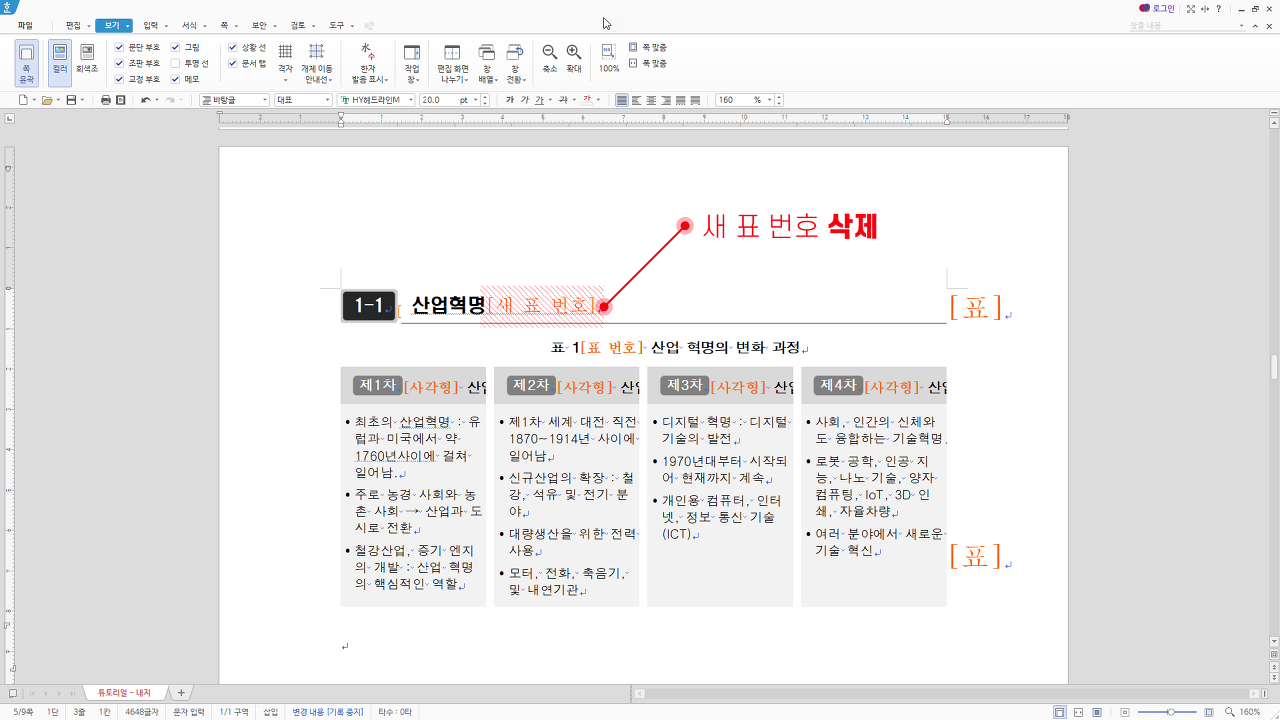The image size is (1280, 720).
Task: Select the 튜토리얼 - 내지 document tab
Action: [124, 692]
